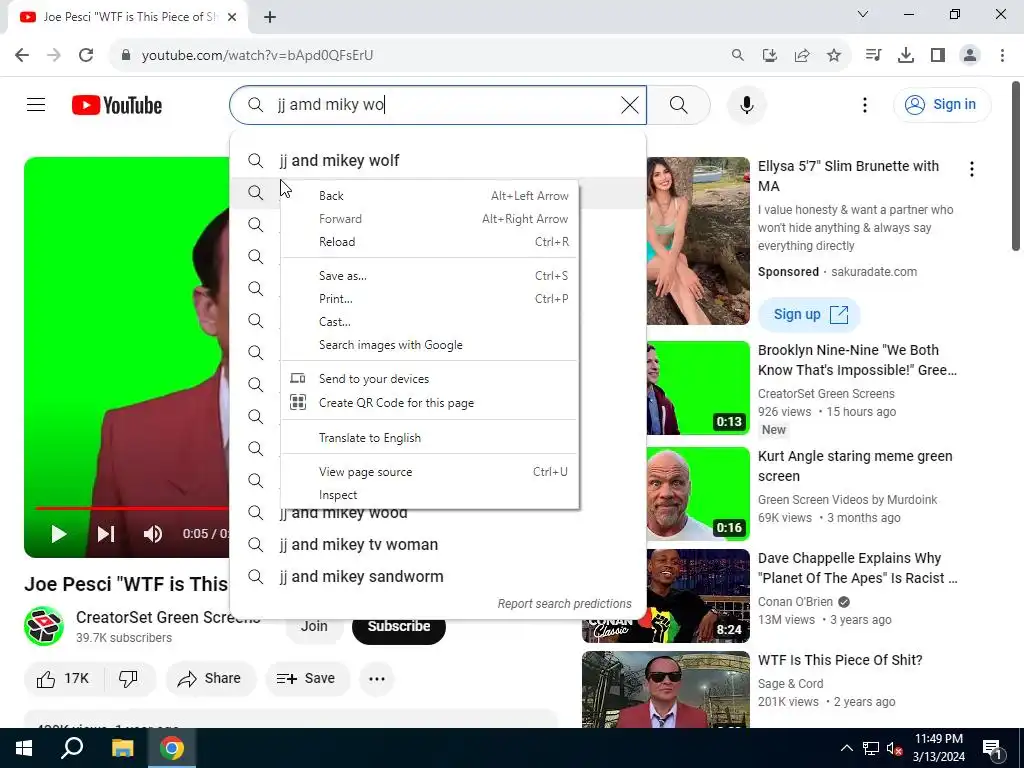Open more actions ellipsis below video
Viewport: 1024px width, 768px height.
(377, 679)
